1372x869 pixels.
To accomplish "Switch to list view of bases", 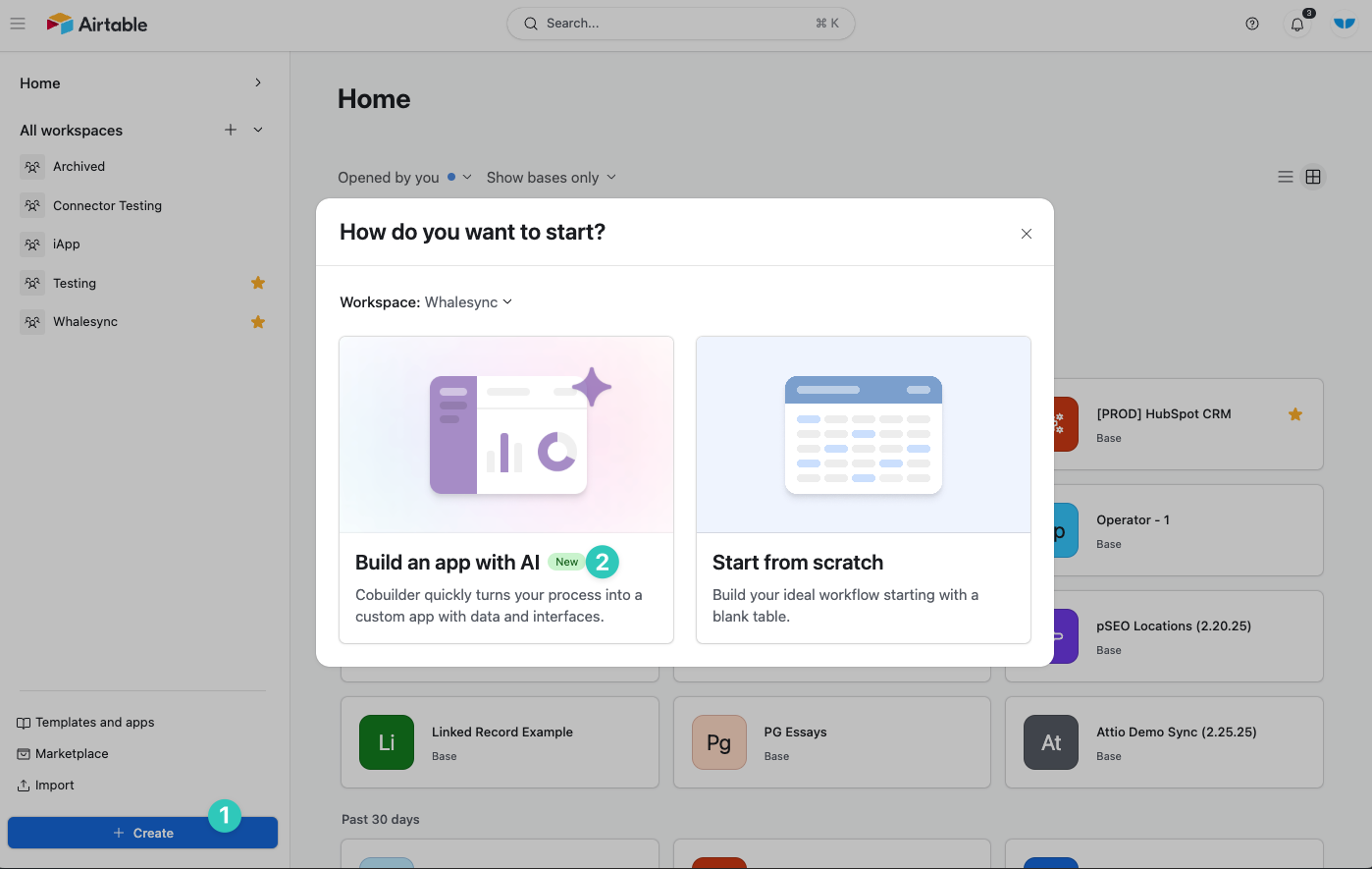I will [x=1286, y=177].
